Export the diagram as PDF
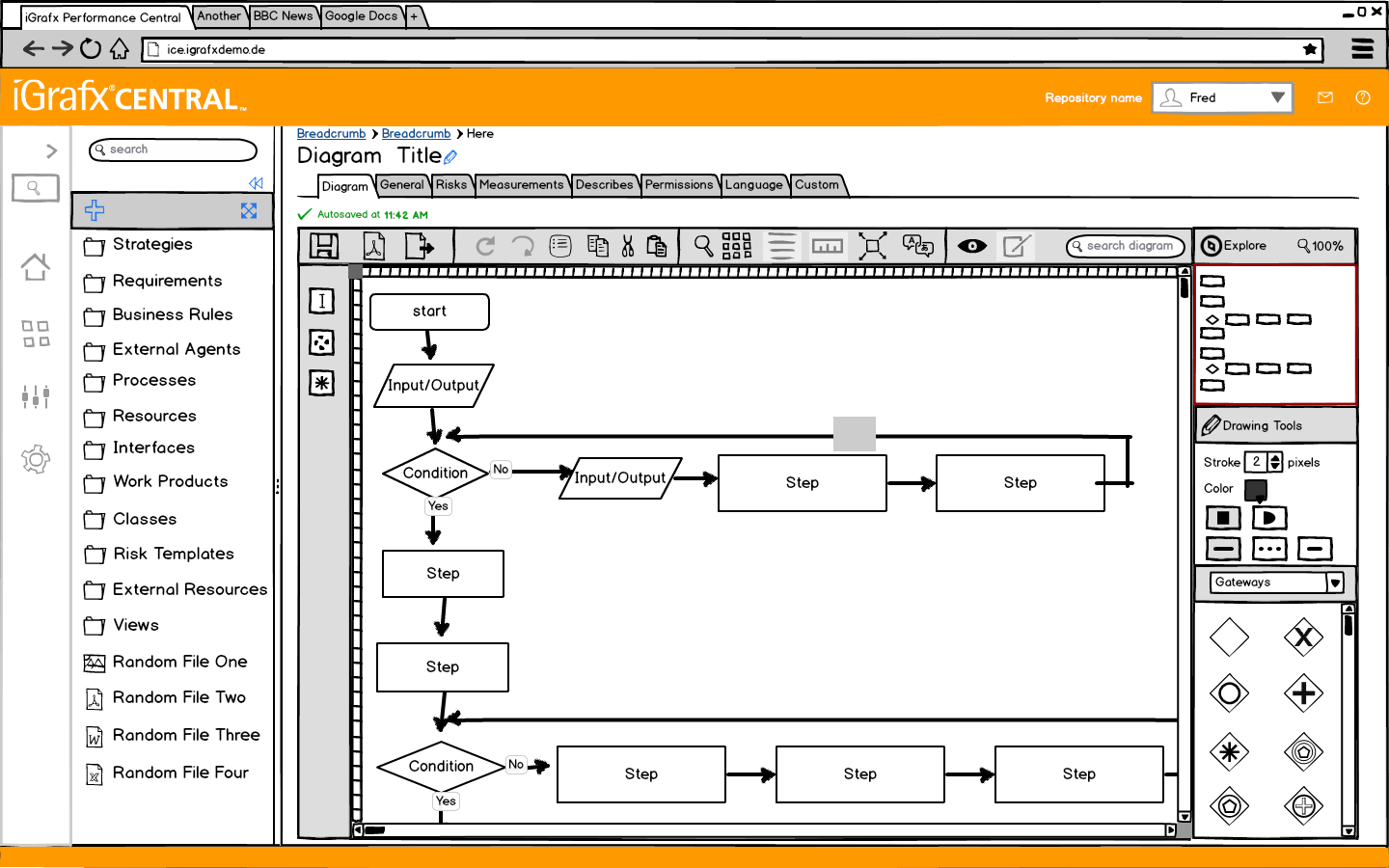The width and height of the screenshot is (1389, 868). [374, 246]
